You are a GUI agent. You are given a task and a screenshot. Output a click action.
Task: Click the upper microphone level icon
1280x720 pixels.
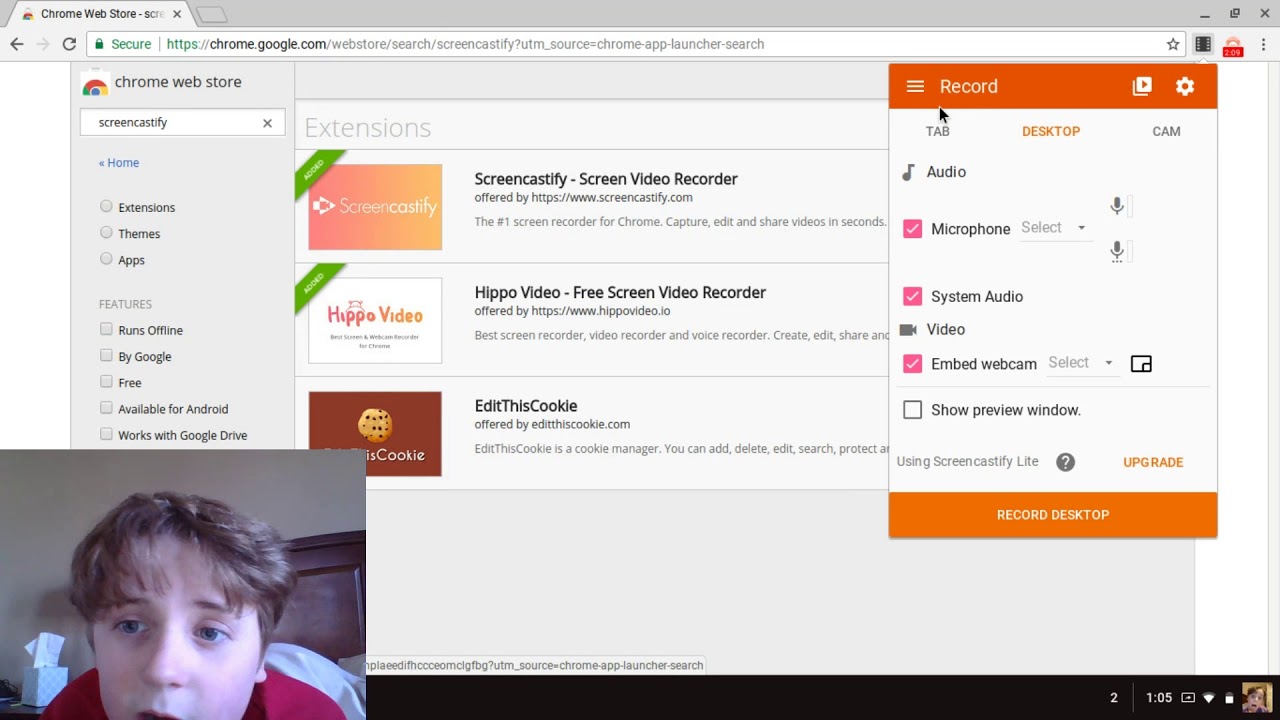coord(1117,206)
